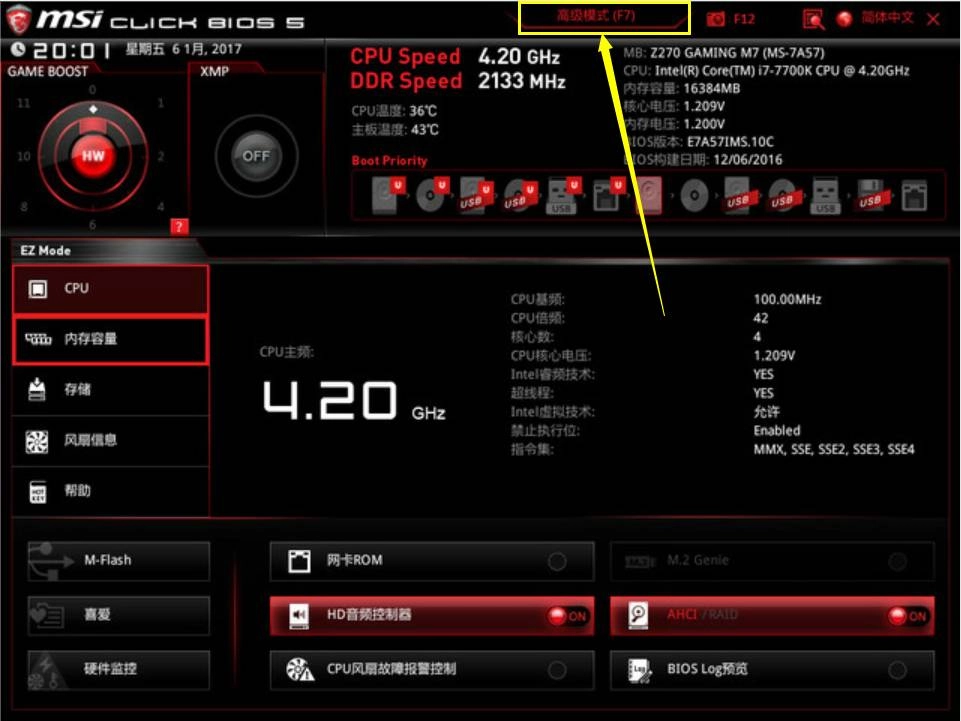Select the highlighted legacy hard disk boot device

649,195
